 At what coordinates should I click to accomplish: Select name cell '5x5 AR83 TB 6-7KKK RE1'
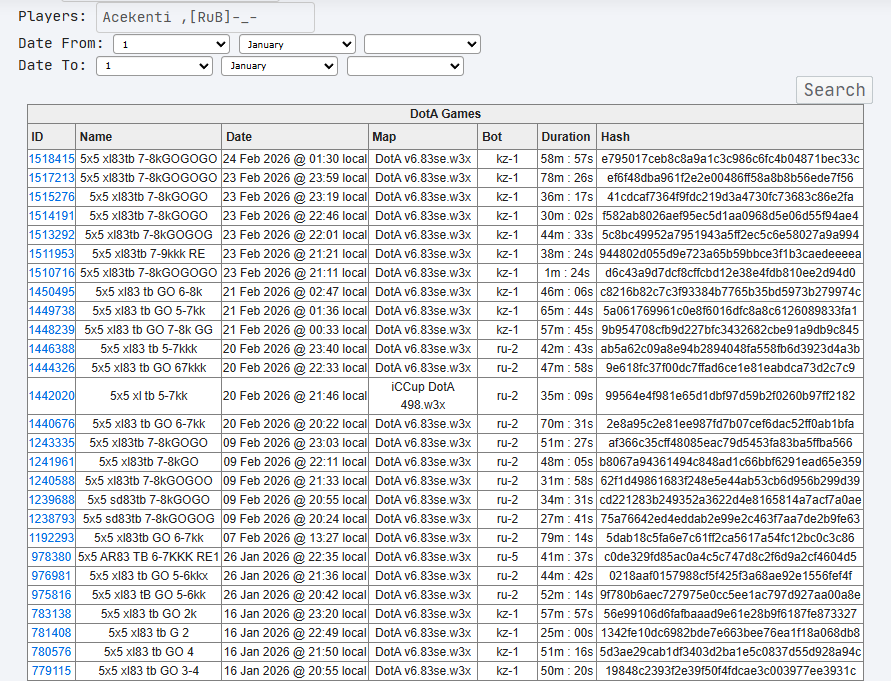coord(148,557)
